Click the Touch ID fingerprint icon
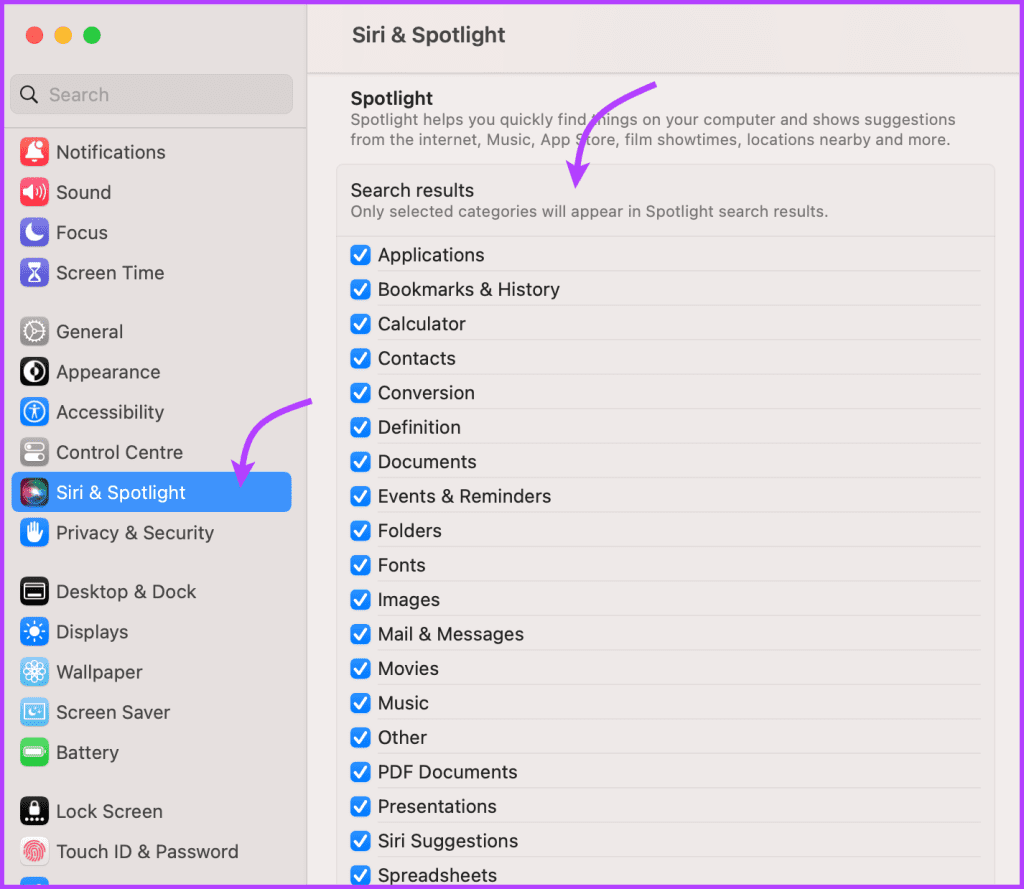The image size is (1024, 889). [x=34, y=852]
